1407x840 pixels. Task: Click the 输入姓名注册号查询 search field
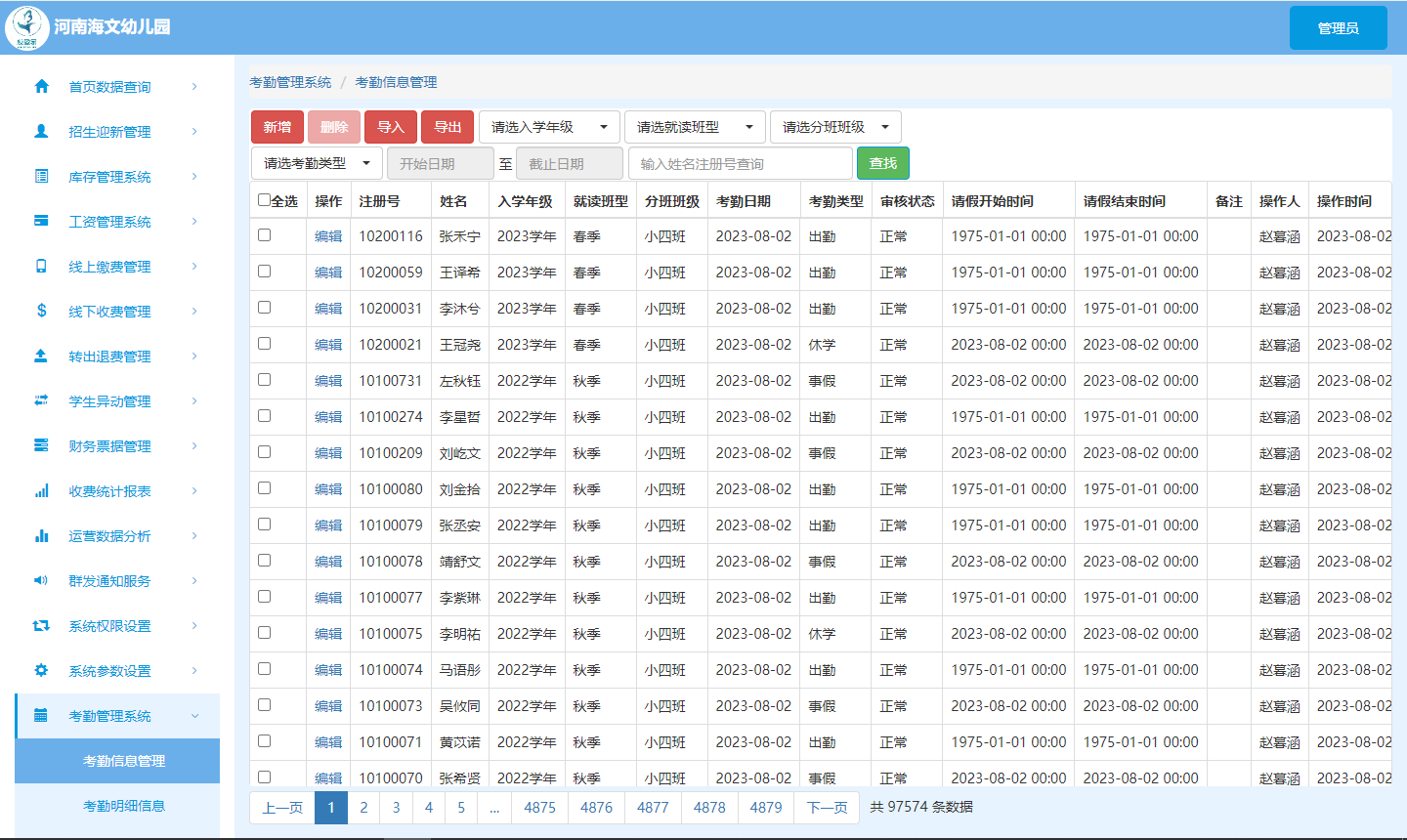point(740,164)
